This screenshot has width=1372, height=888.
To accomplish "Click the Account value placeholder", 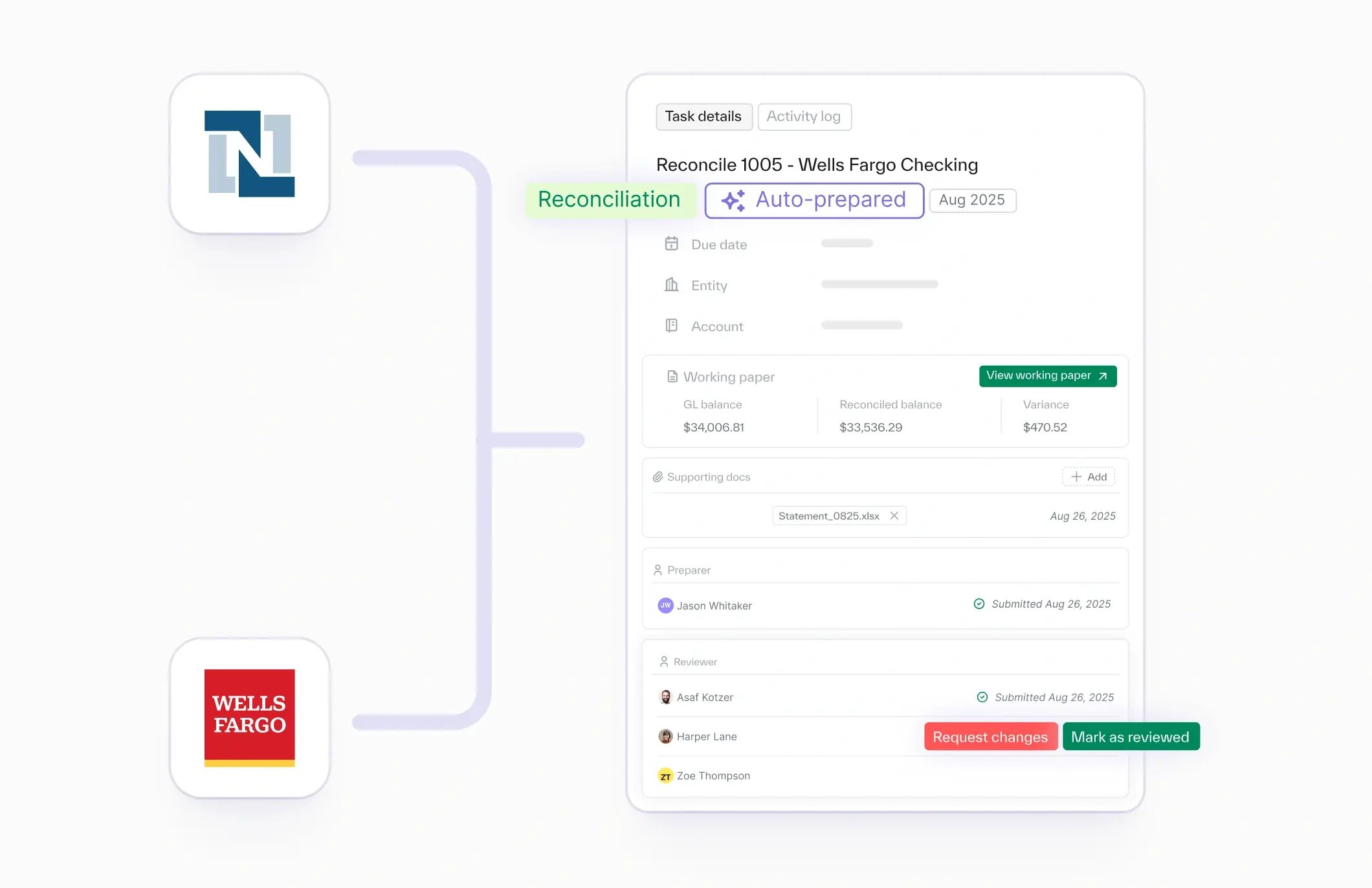I will point(862,325).
